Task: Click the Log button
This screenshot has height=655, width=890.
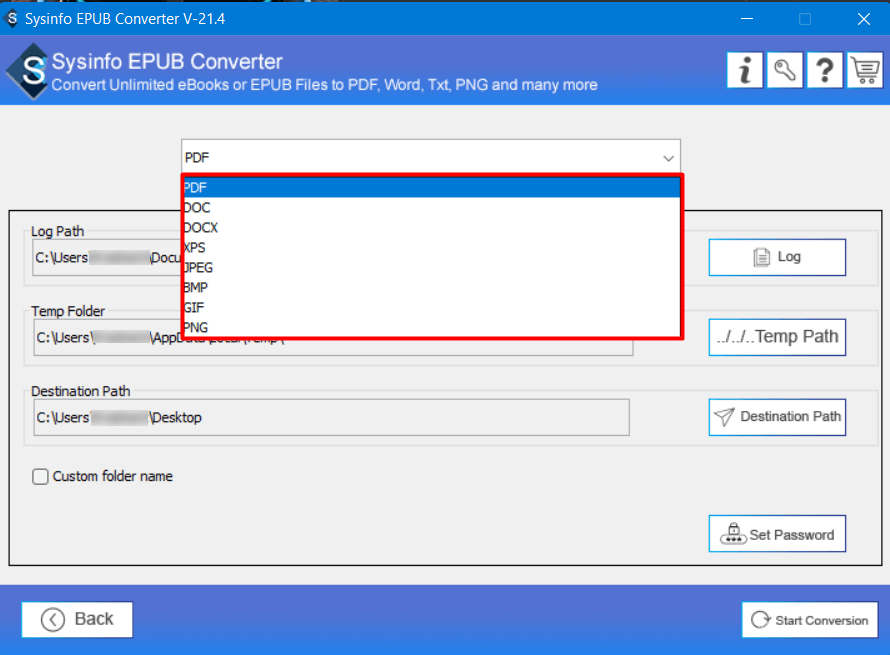Action: click(777, 257)
